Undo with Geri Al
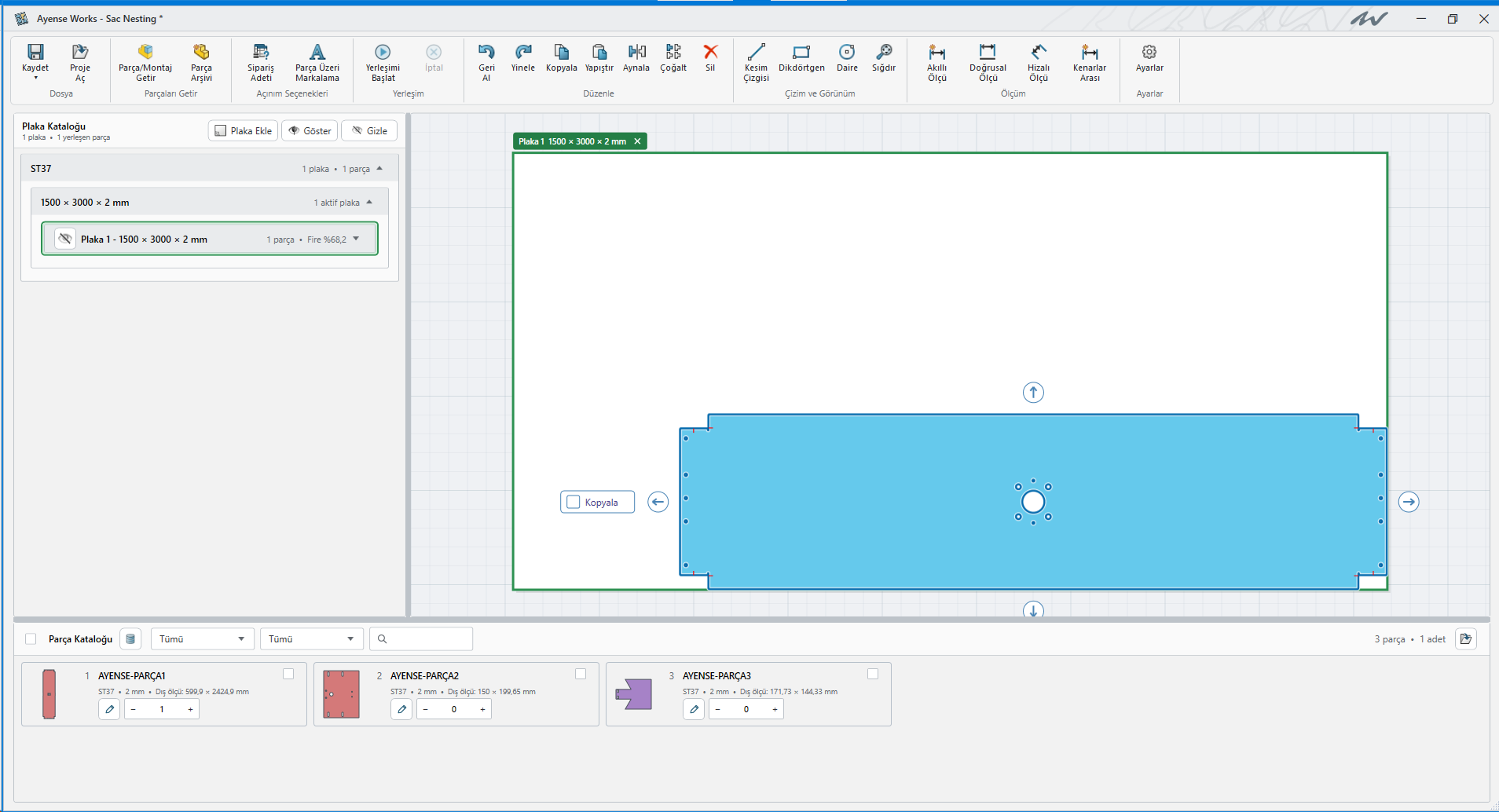This screenshot has height=812, width=1499. pyautogui.click(x=486, y=62)
